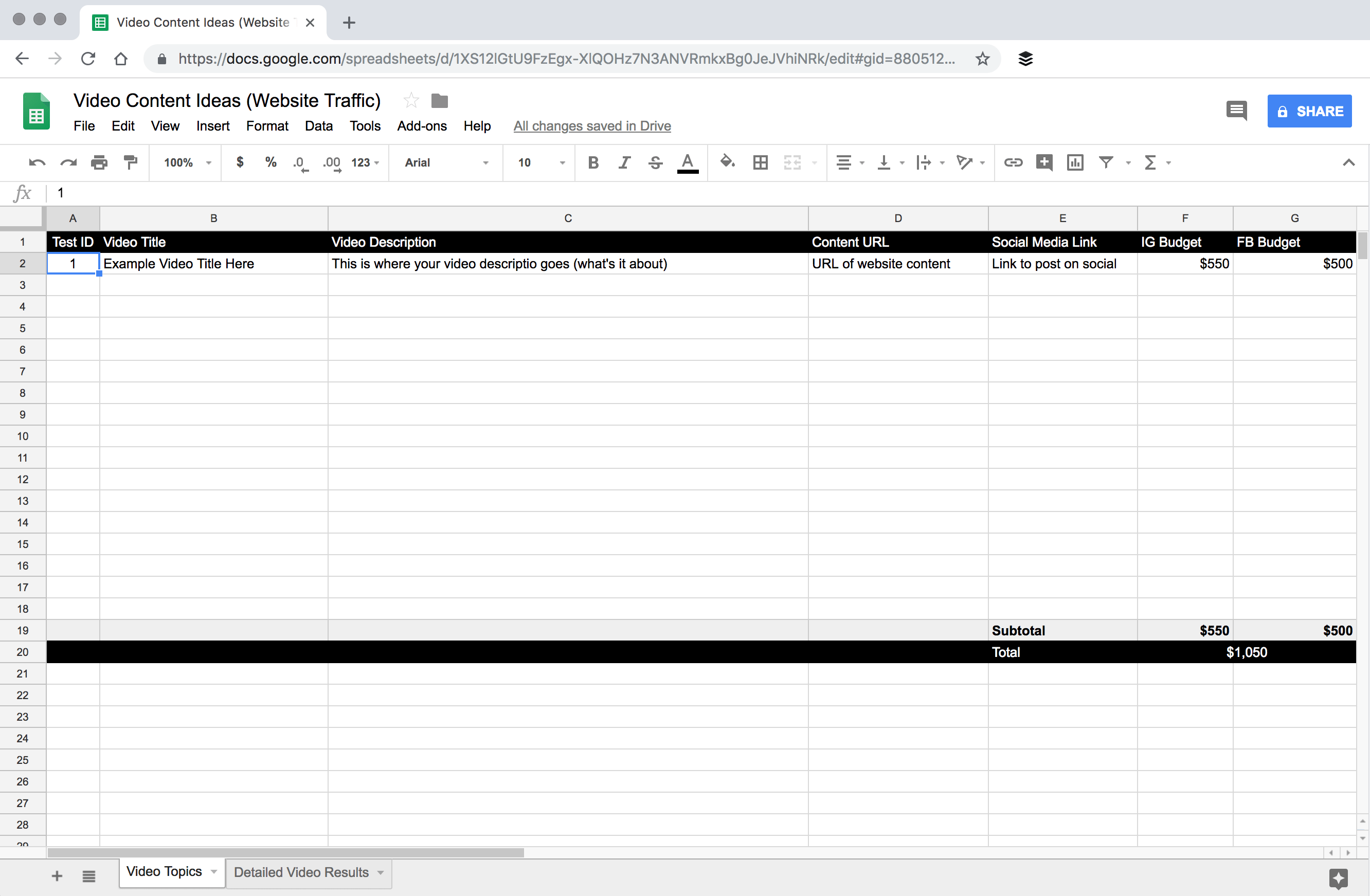Click the Print icon in the toolbar

click(99, 162)
